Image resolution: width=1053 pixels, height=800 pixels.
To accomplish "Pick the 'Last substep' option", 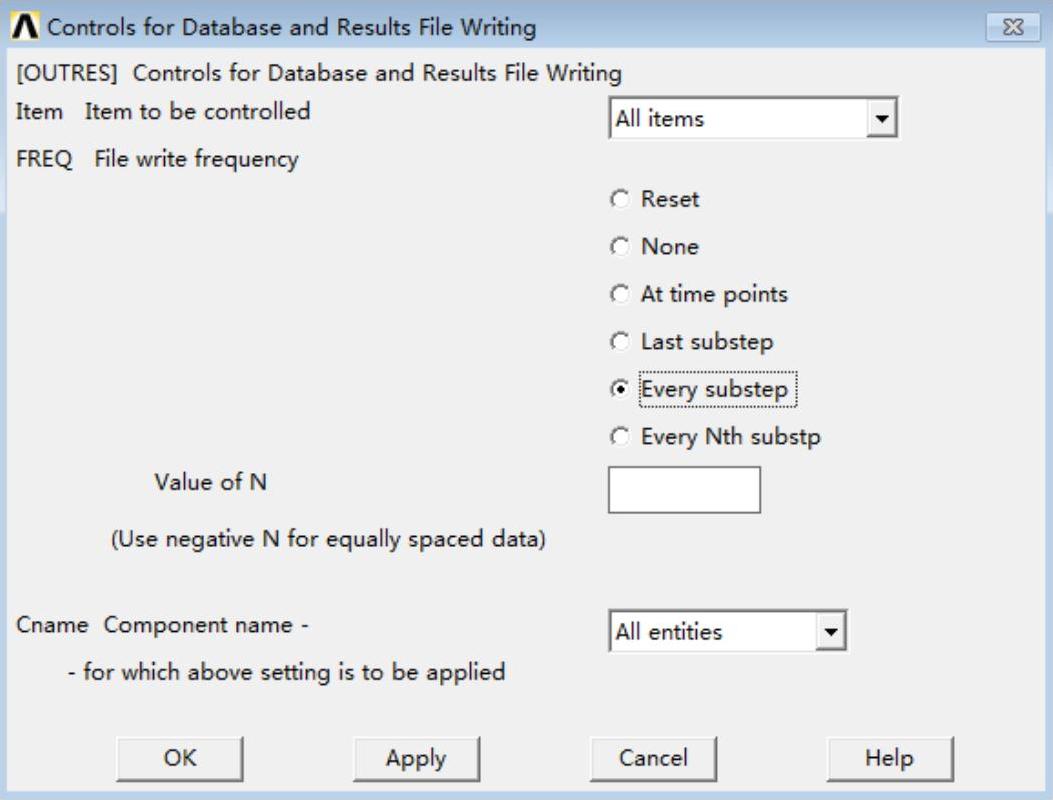I will pyautogui.click(x=620, y=342).
